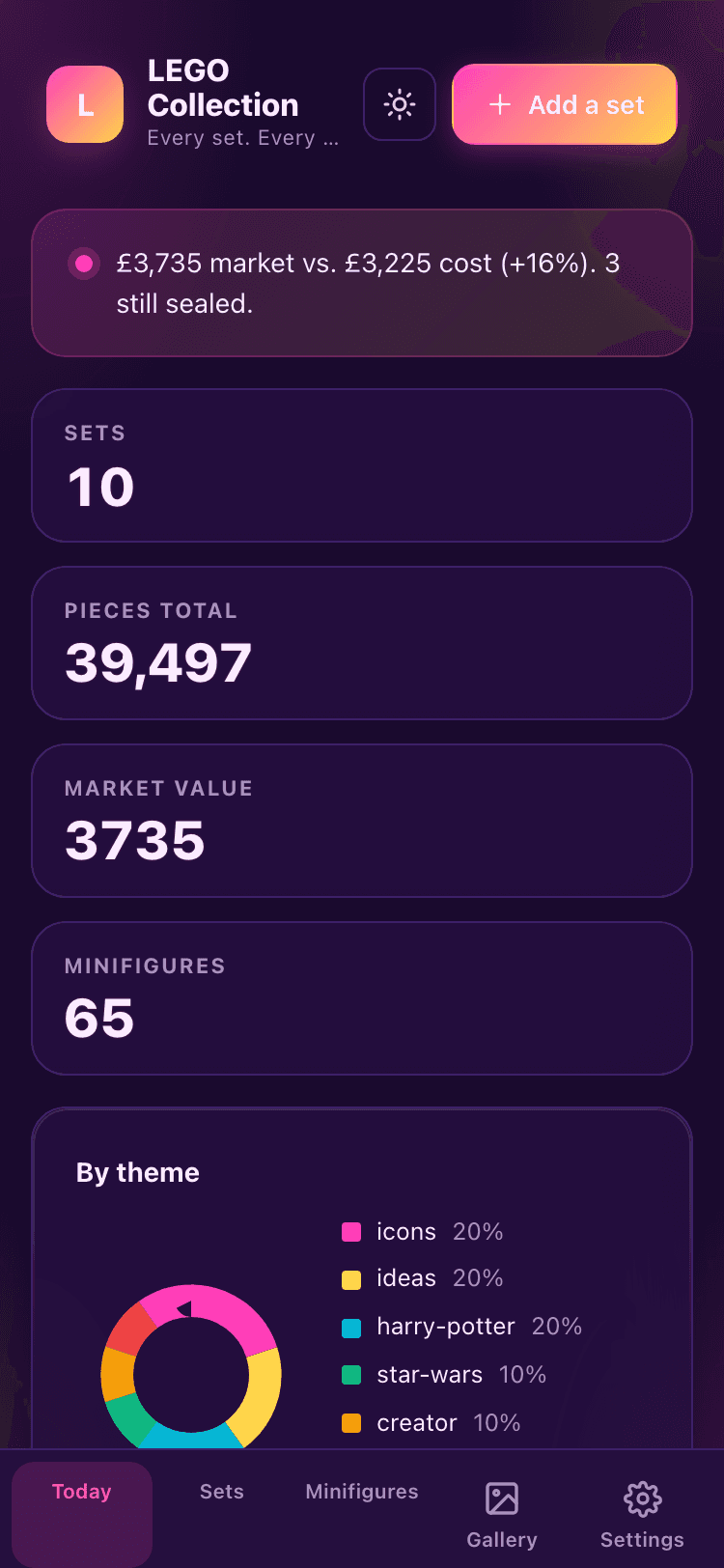The height and width of the screenshot is (1568, 724).
Task: Tap the plus icon in Add a set
Action: [x=500, y=104]
